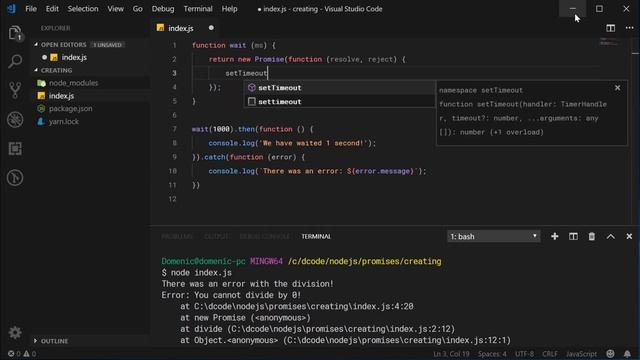Open the Selection menu
Screen dimensions: 640x360
tap(83, 9)
